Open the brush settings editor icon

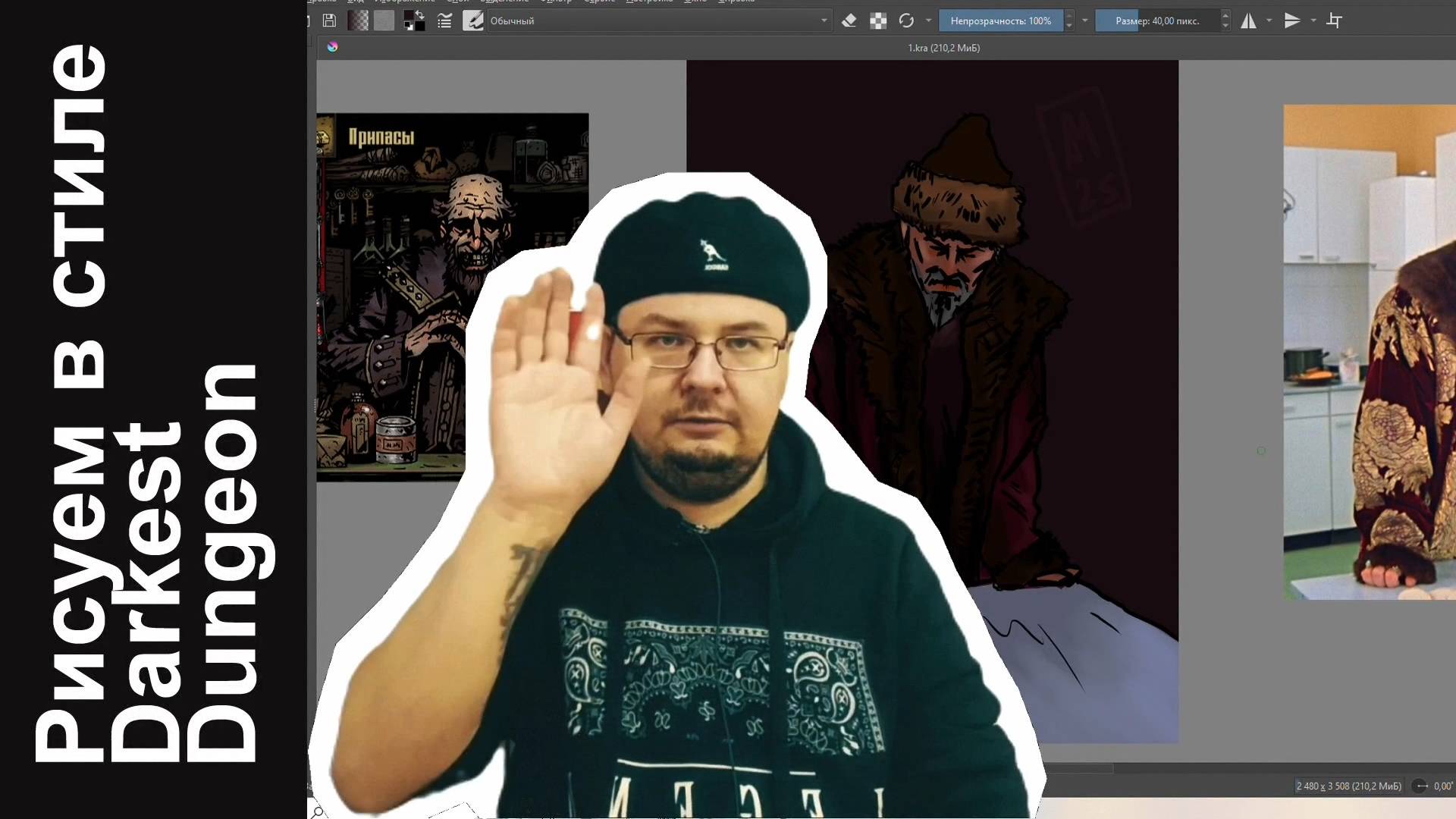[x=444, y=21]
